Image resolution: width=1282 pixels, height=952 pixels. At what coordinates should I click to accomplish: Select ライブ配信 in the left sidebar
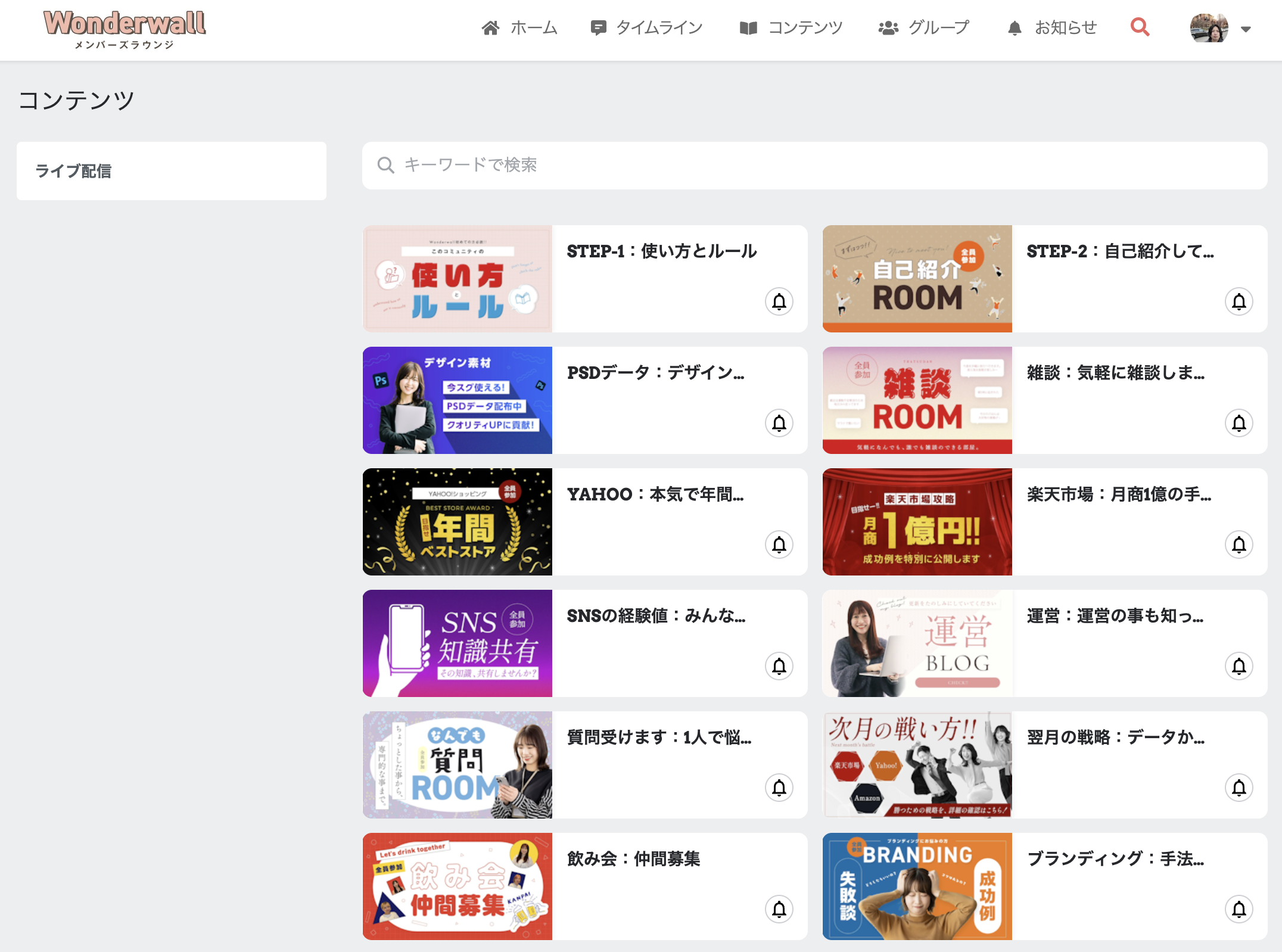[73, 171]
